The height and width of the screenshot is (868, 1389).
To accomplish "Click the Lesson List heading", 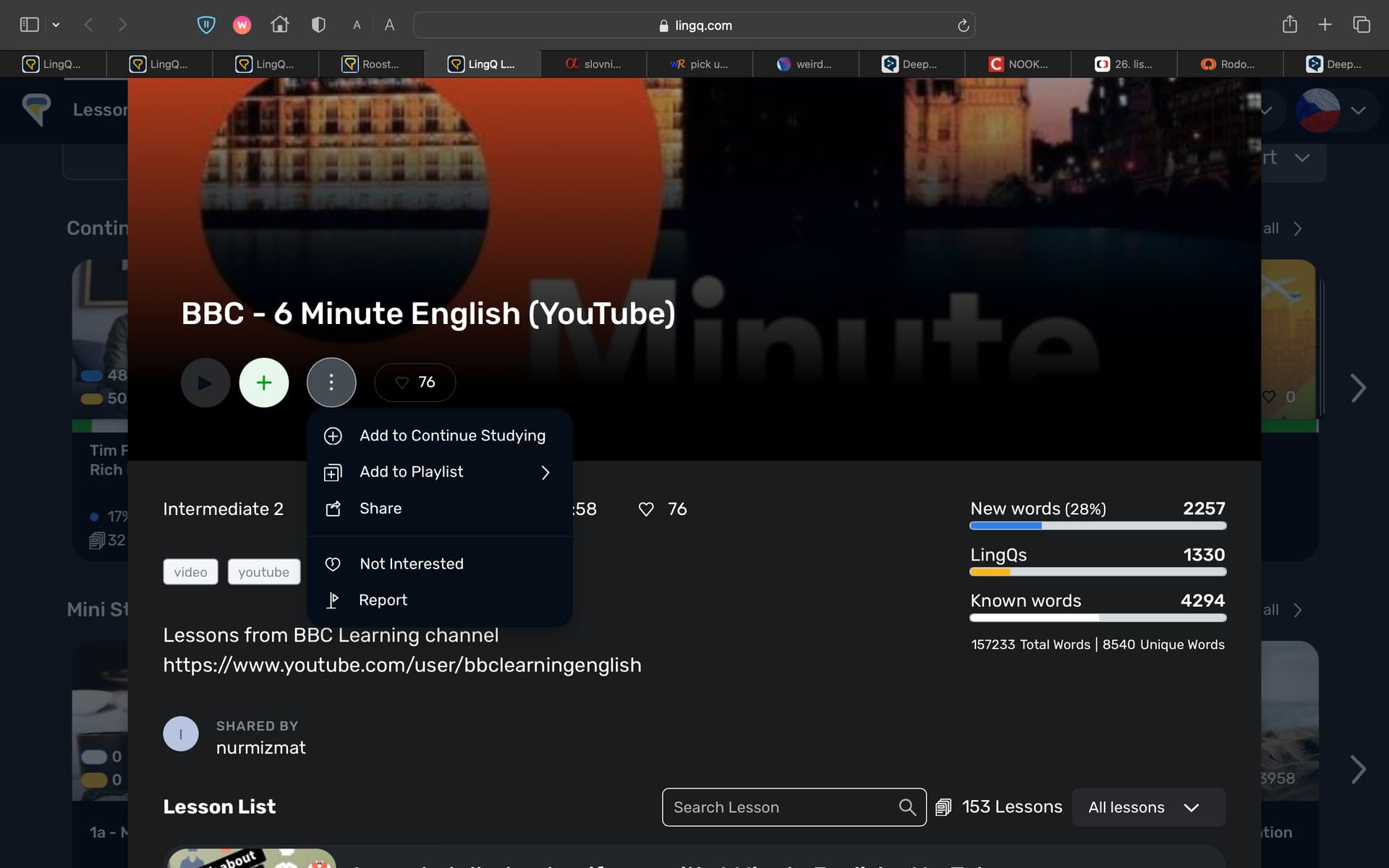I will [219, 807].
